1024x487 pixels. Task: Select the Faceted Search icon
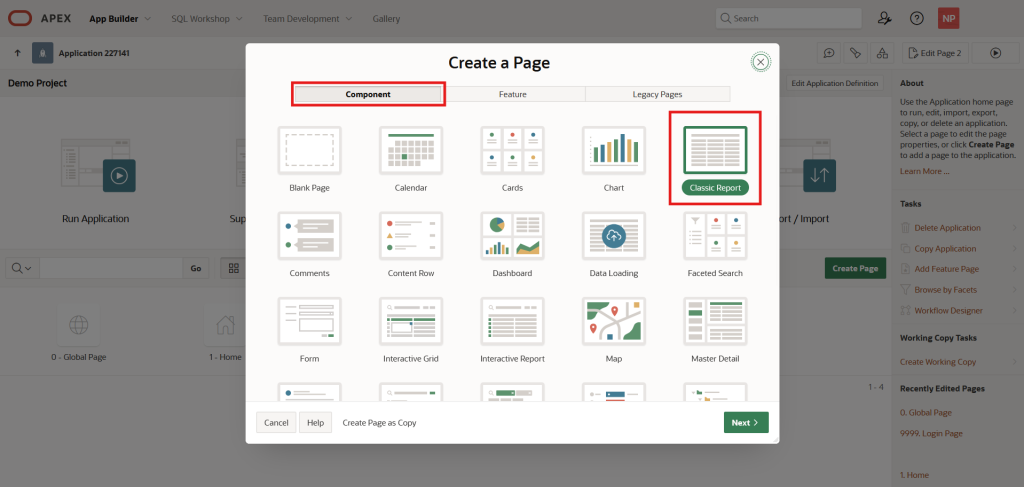715,236
